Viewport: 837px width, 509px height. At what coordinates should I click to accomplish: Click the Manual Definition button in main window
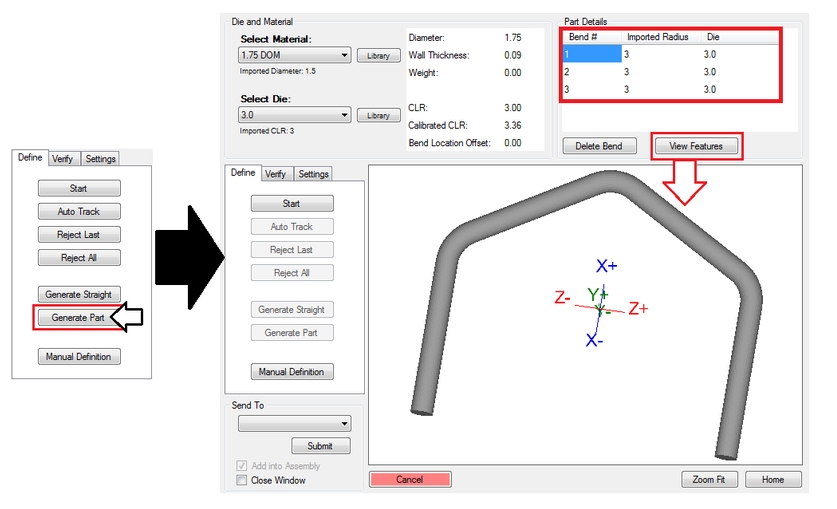click(292, 371)
